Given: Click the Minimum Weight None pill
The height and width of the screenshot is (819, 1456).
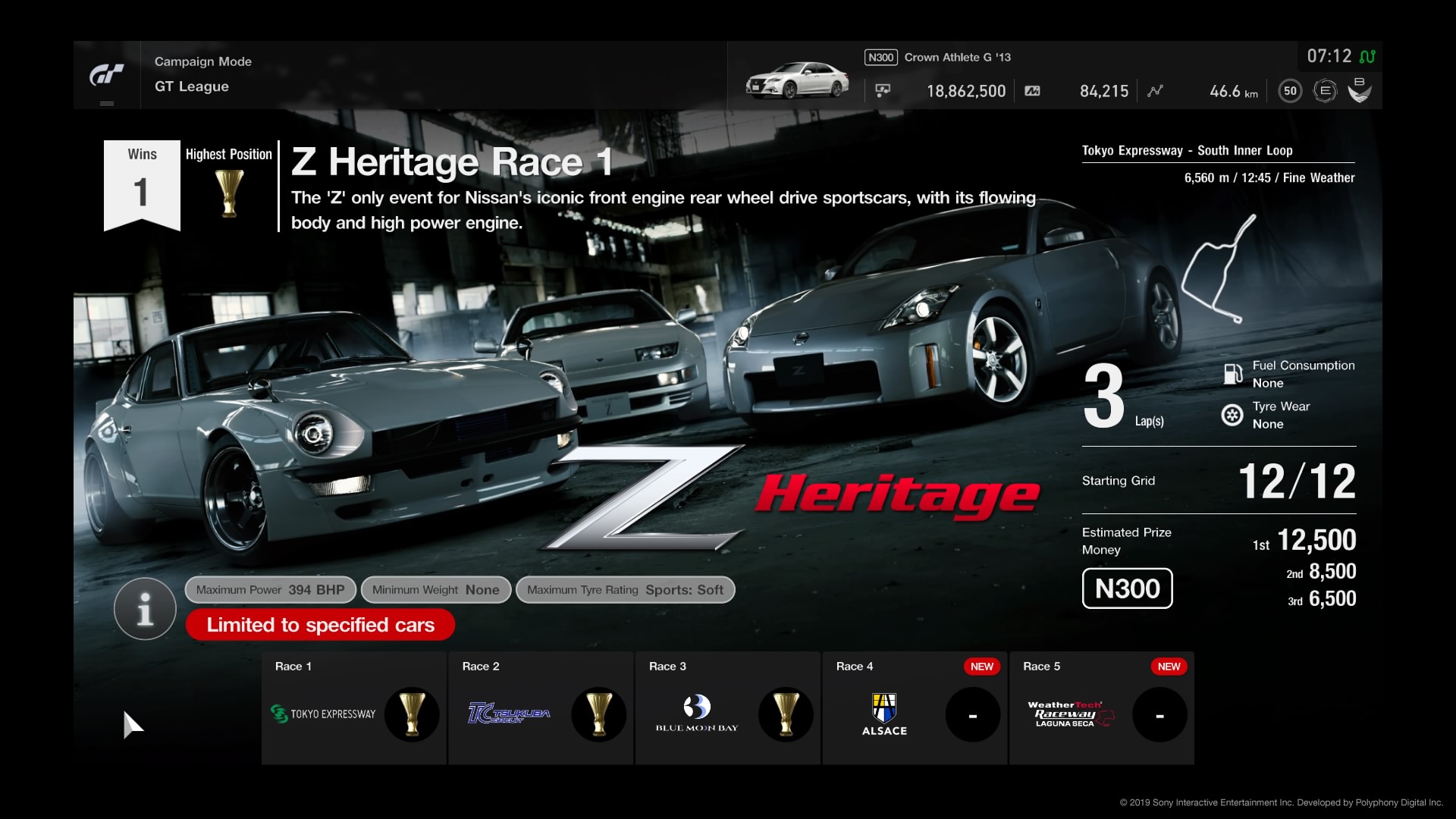Looking at the screenshot, I should point(436,590).
